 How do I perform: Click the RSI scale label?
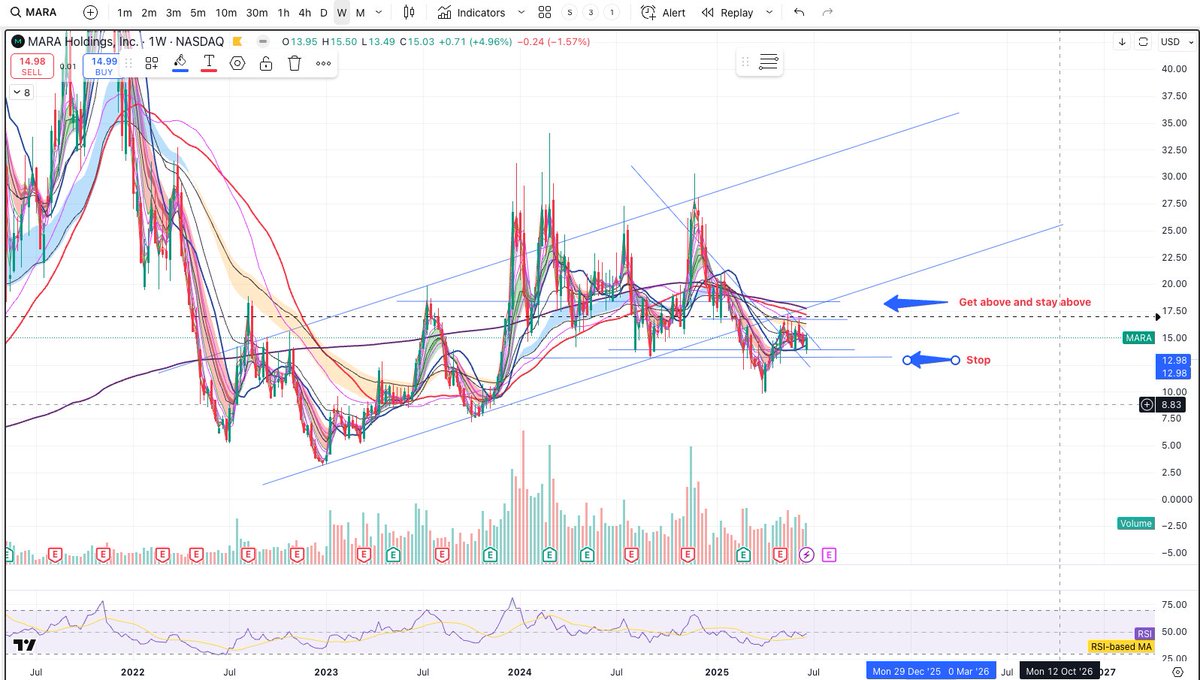1145,634
